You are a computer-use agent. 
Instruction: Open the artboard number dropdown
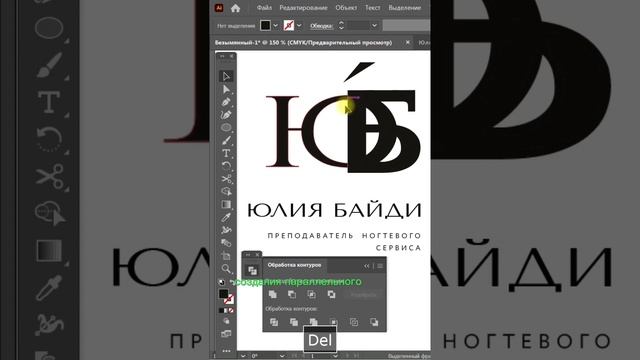(x=335, y=356)
